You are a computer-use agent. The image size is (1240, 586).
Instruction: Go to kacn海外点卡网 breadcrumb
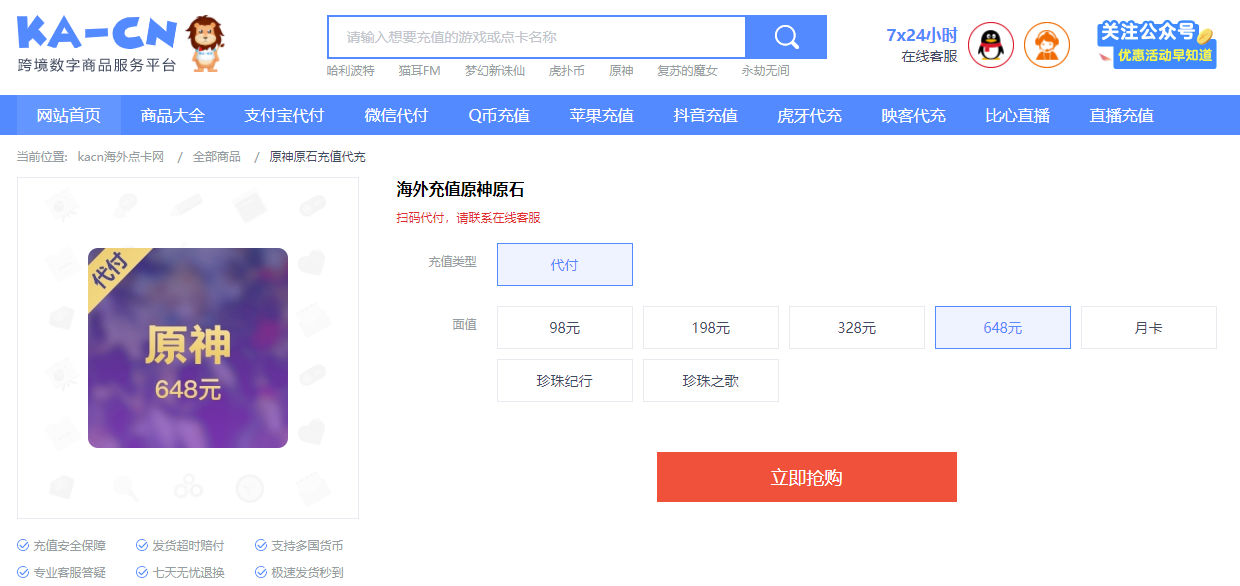pyautogui.click(x=121, y=157)
